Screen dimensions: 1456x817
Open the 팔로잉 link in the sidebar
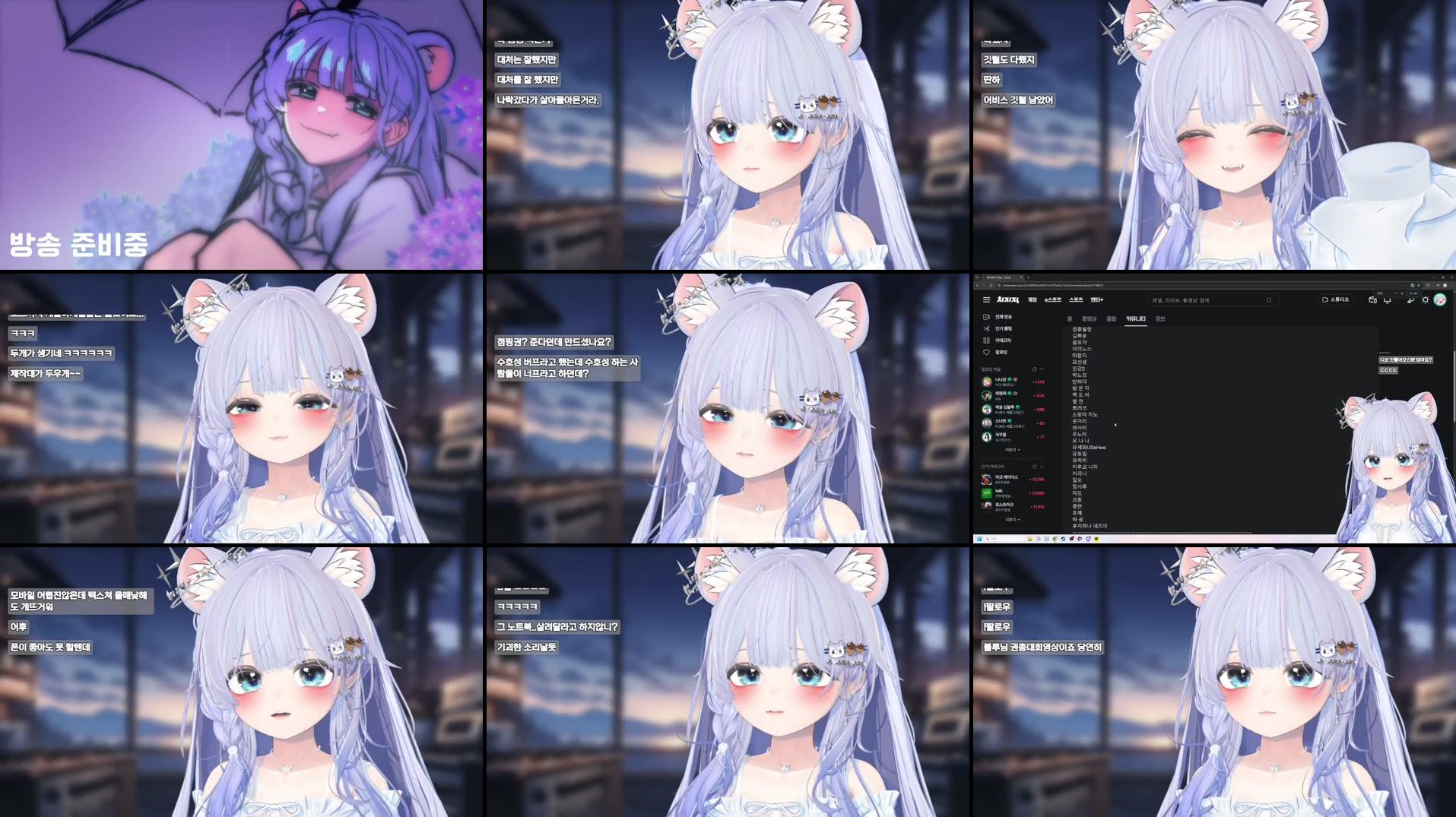pyautogui.click(x=986, y=352)
